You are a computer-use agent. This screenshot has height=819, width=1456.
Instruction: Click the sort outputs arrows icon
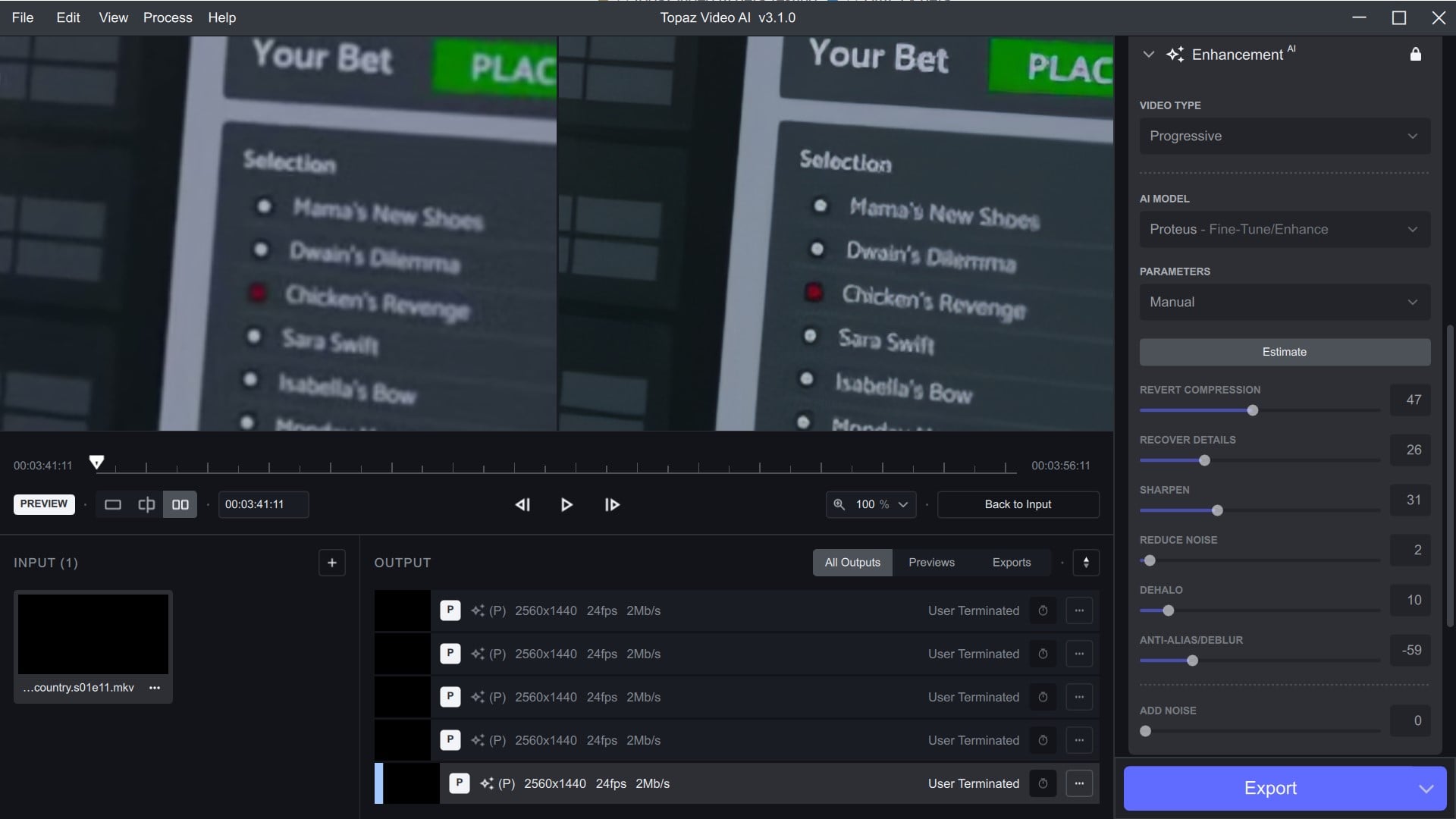(x=1086, y=563)
